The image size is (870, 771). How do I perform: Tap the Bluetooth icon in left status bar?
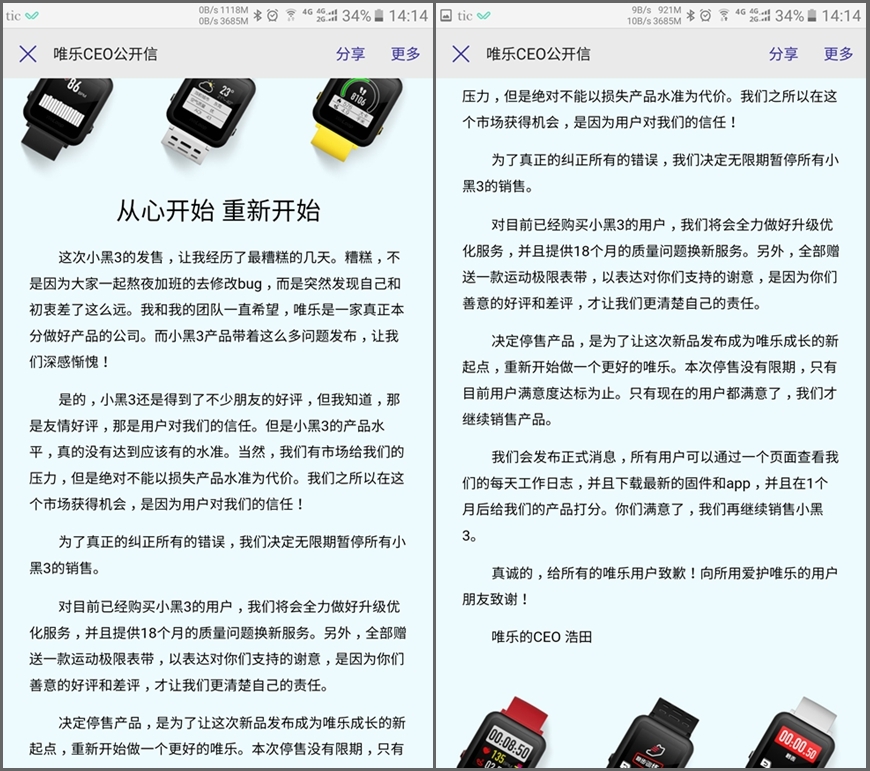click(257, 16)
